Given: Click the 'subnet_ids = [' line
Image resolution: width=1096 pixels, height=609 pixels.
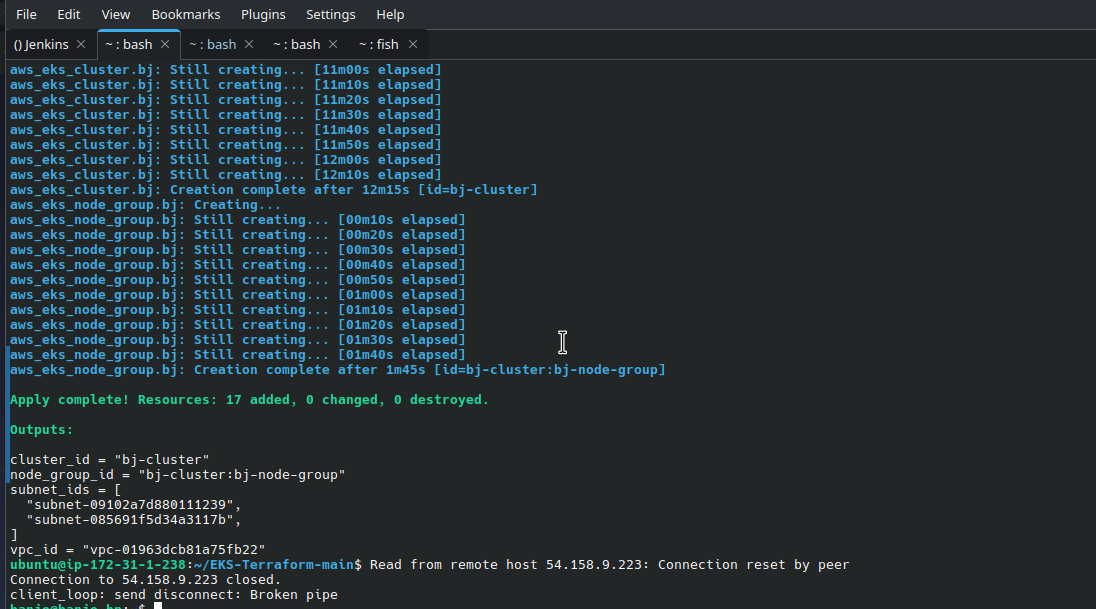Looking at the screenshot, I should click(66, 490).
